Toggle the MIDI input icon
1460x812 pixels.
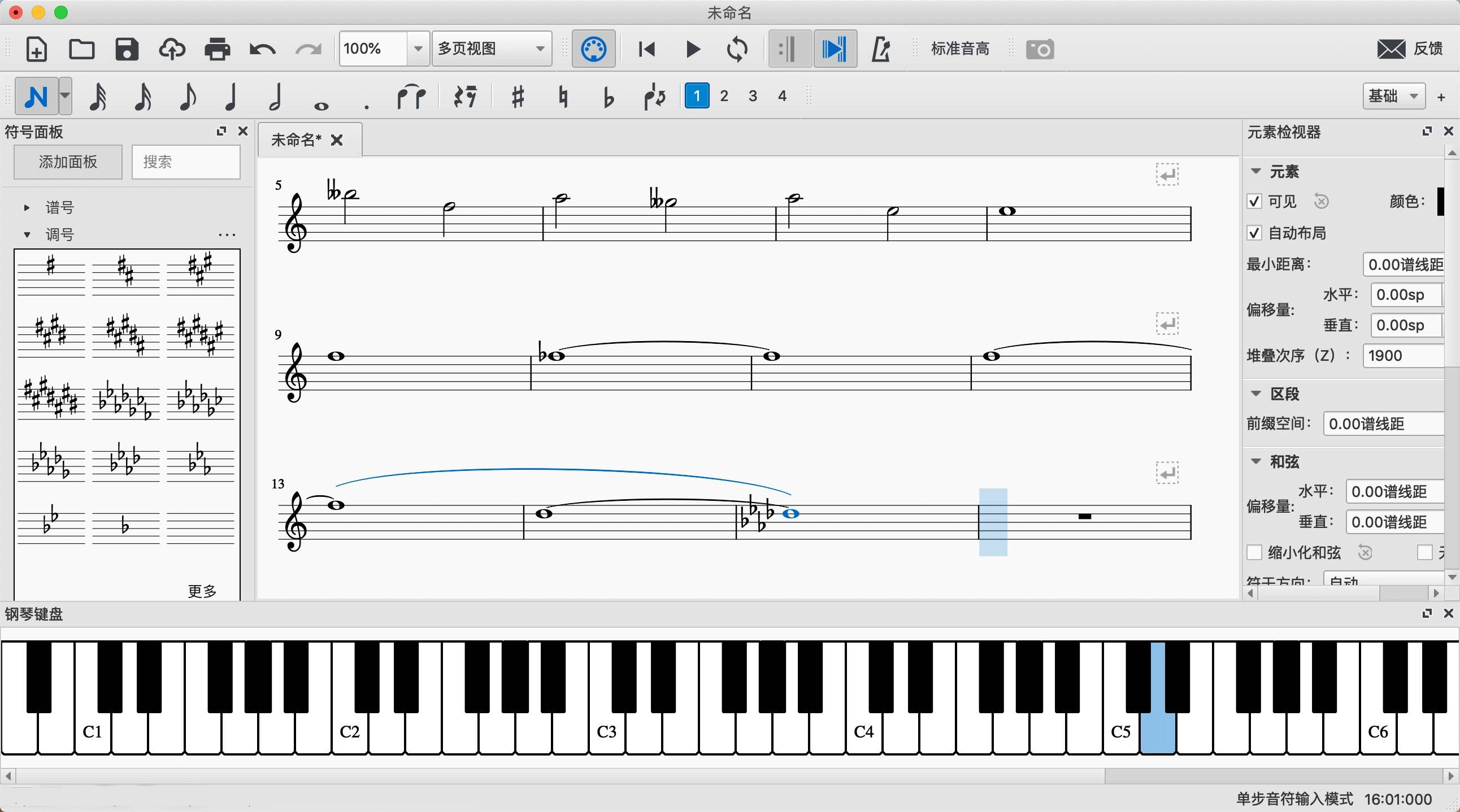click(593, 49)
